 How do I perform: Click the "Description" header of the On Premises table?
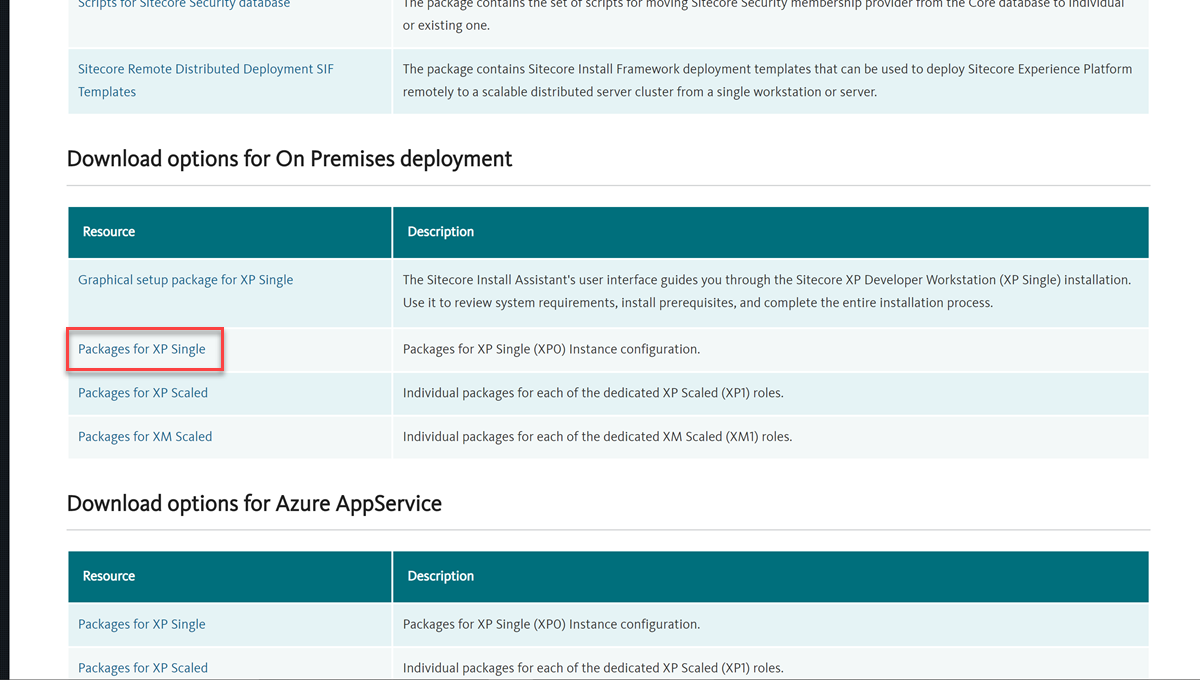click(440, 231)
